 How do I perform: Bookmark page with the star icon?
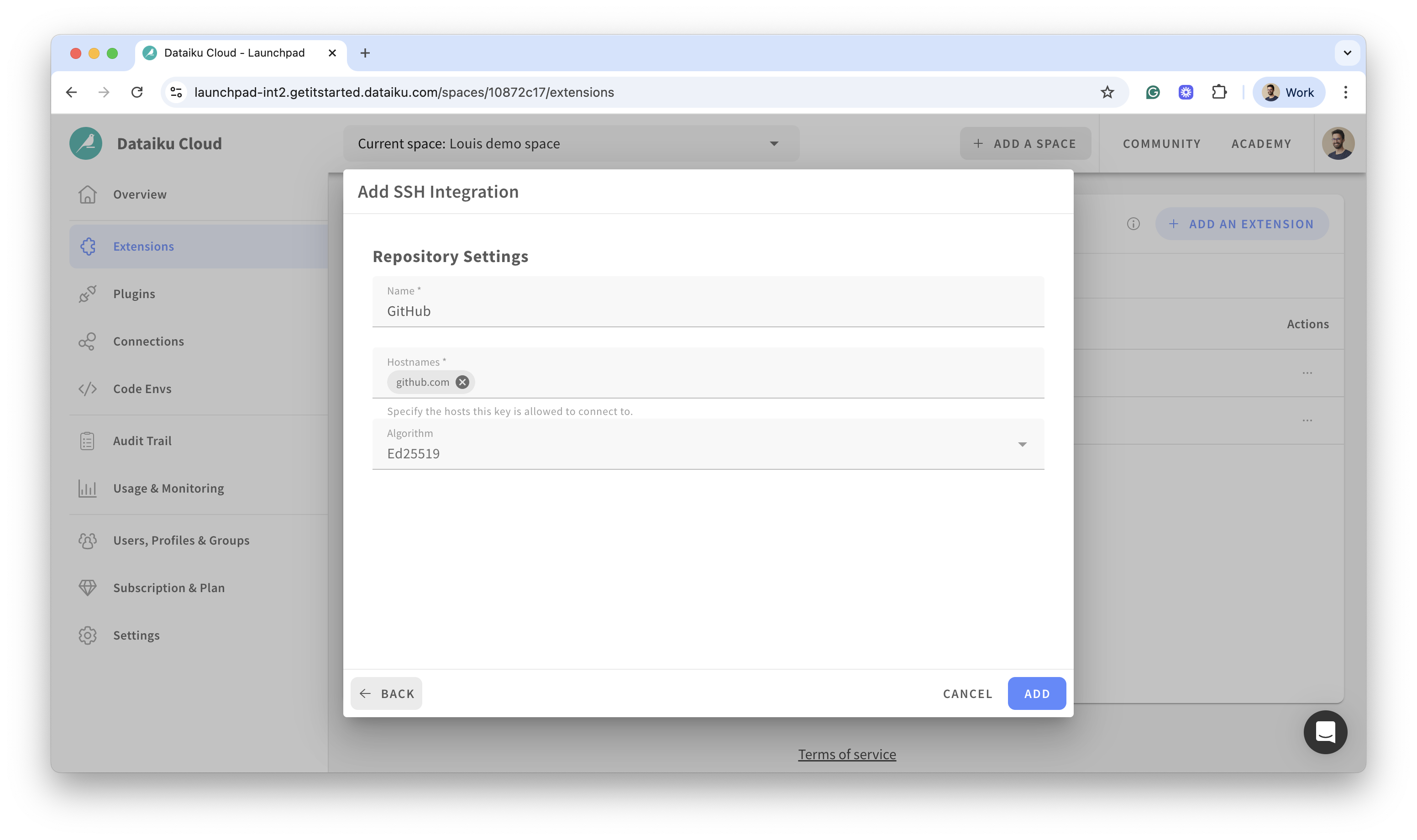(x=1107, y=92)
